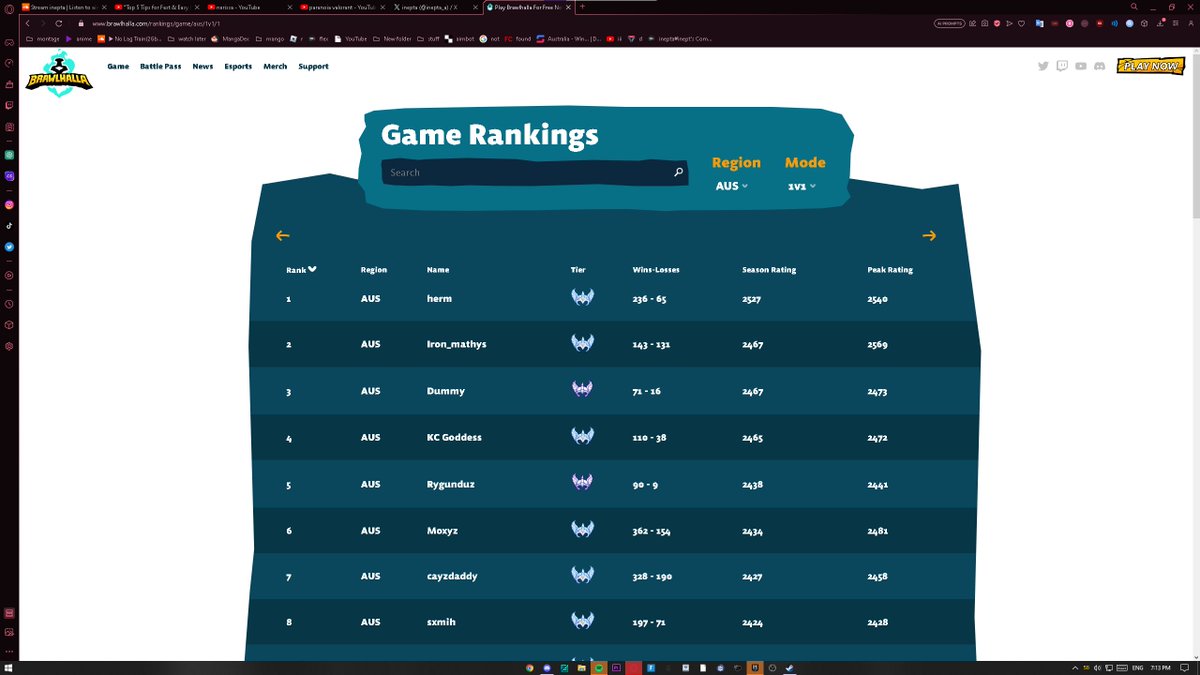The height and width of the screenshot is (675, 1200).
Task: Open News menu item
Action: [x=203, y=66]
